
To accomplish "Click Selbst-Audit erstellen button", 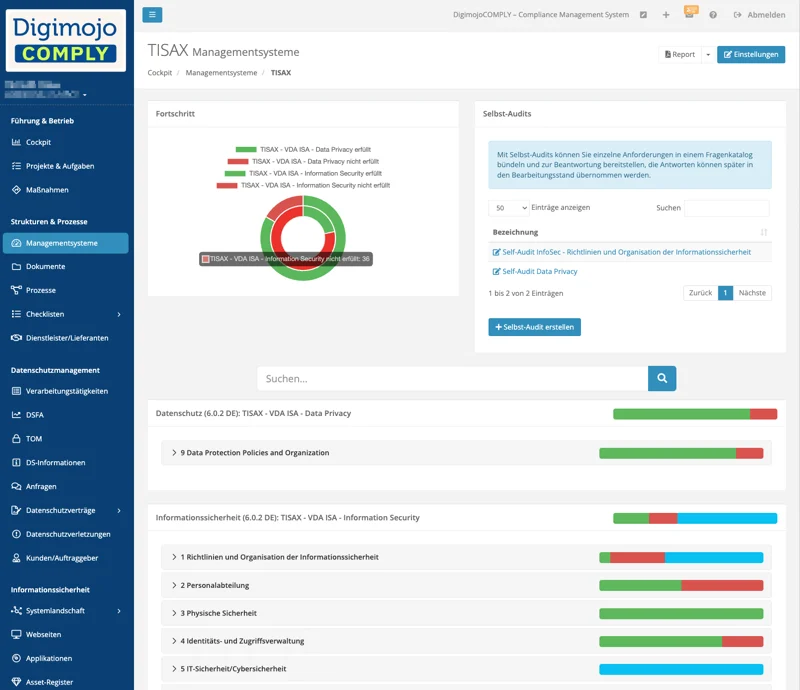I will click(534, 327).
